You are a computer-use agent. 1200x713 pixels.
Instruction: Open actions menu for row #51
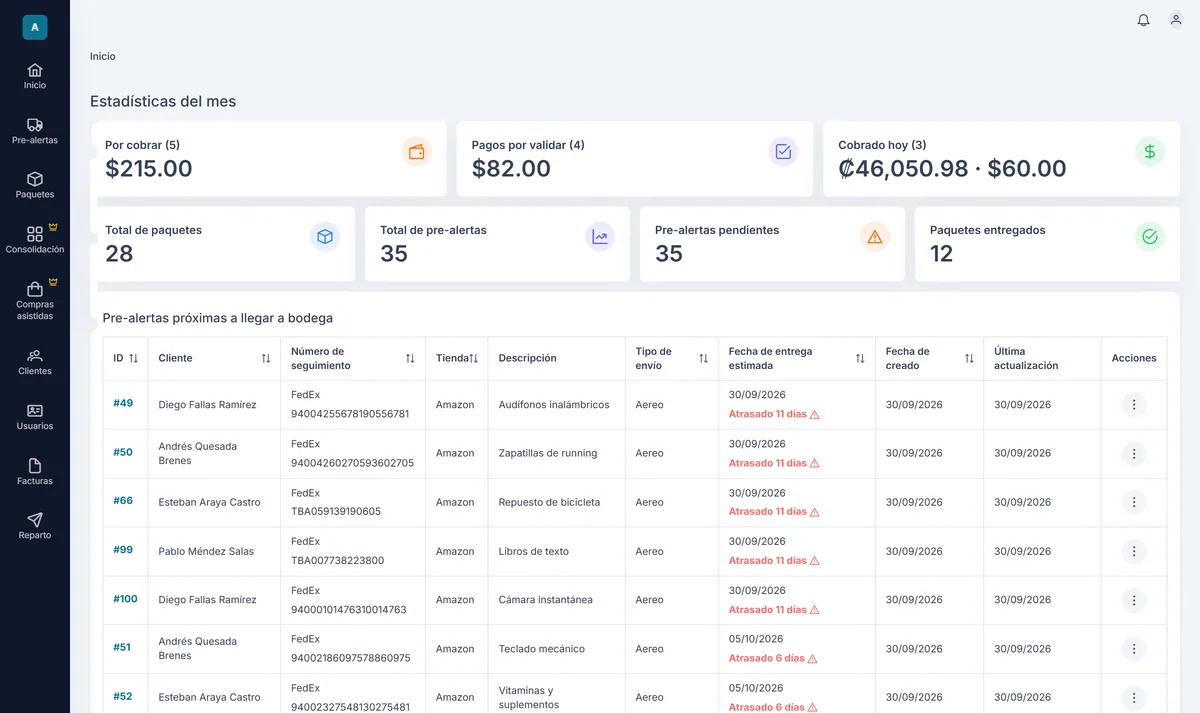click(x=1134, y=649)
